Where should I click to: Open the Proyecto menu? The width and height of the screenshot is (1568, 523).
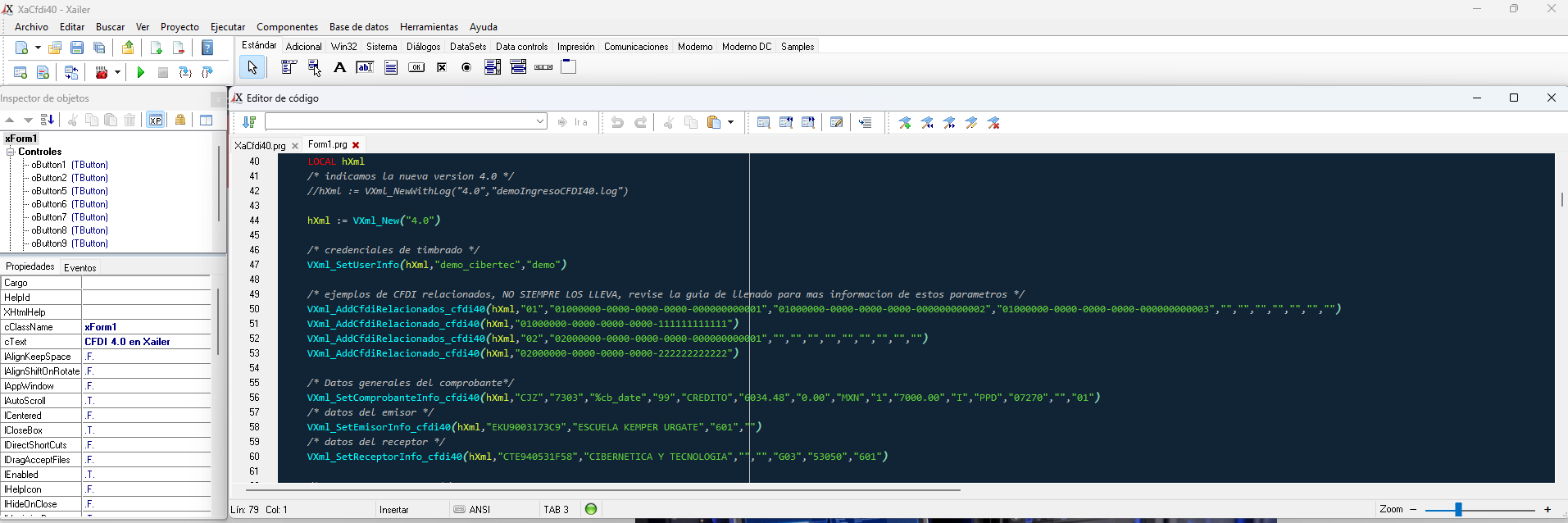click(x=180, y=27)
